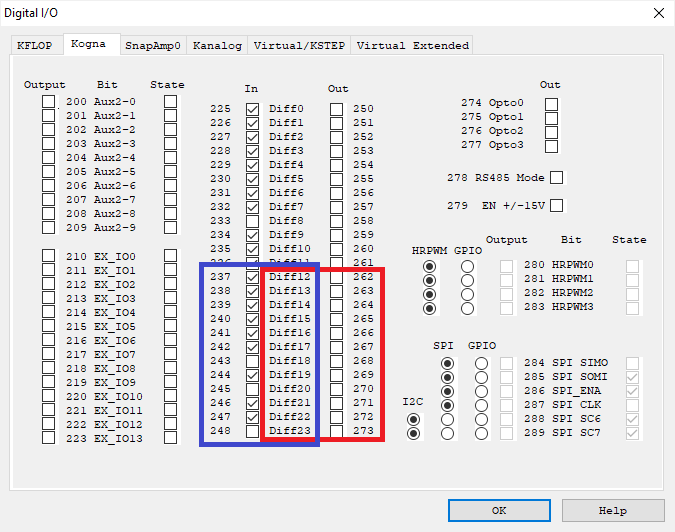Set HRPWM0 to GPIO mode
Viewport: 675px width, 532px height.
click(x=467, y=266)
